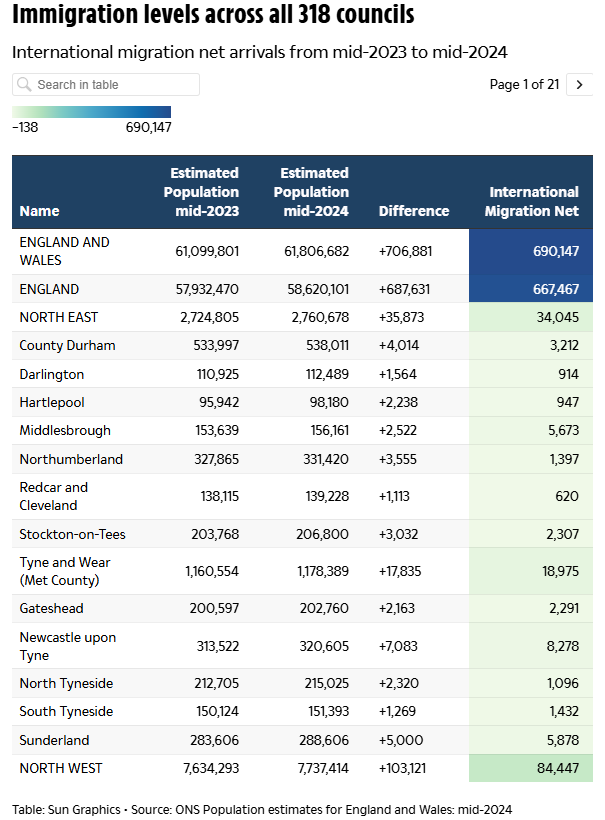The width and height of the screenshot is (605, 820).
Task: Click the Redcar and Cleveland row name
Action: pyautogui.click(x=53, y=496)
